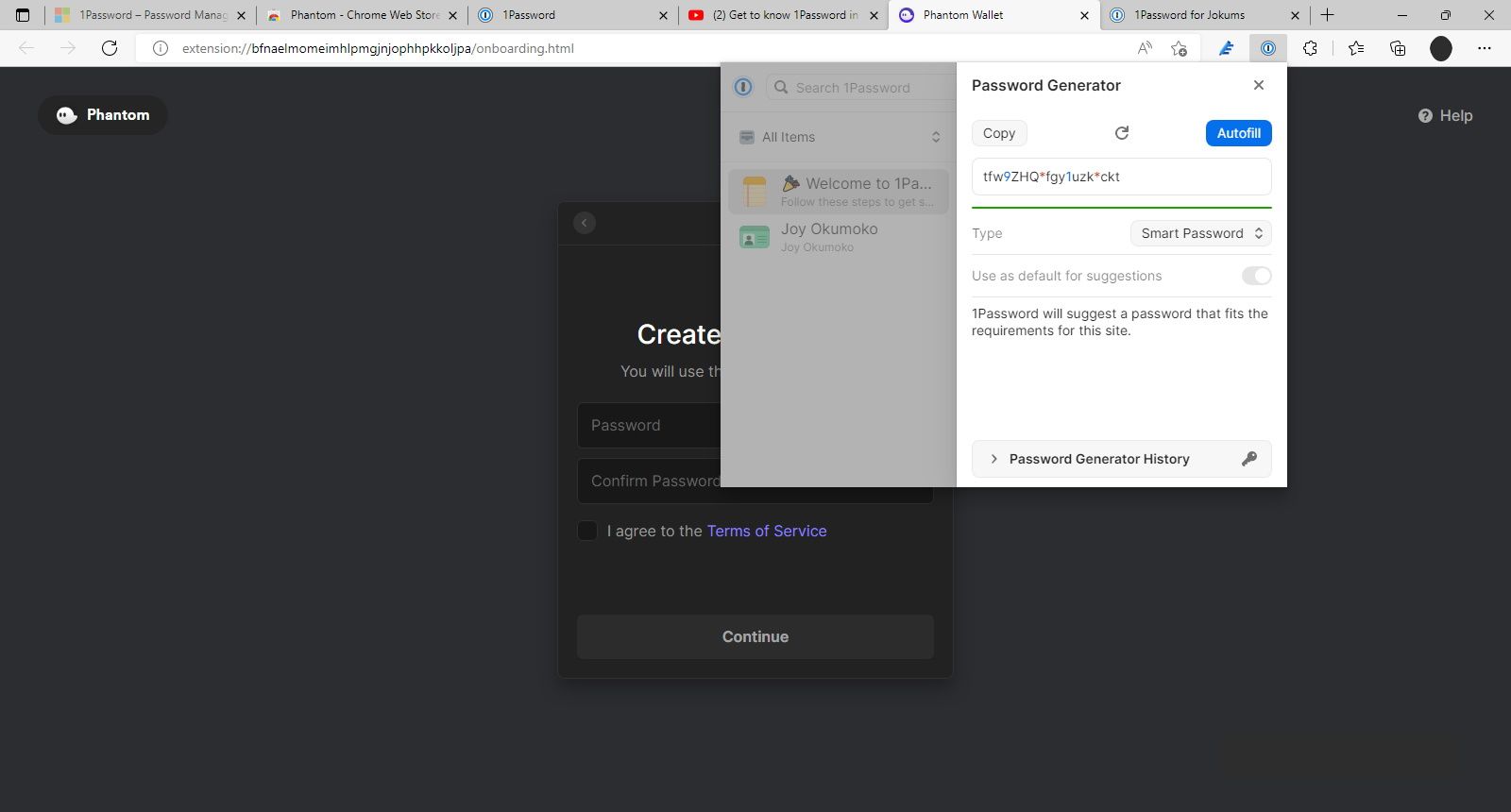
Task: Open the All Items category dropdown
Action: [840, 137]
